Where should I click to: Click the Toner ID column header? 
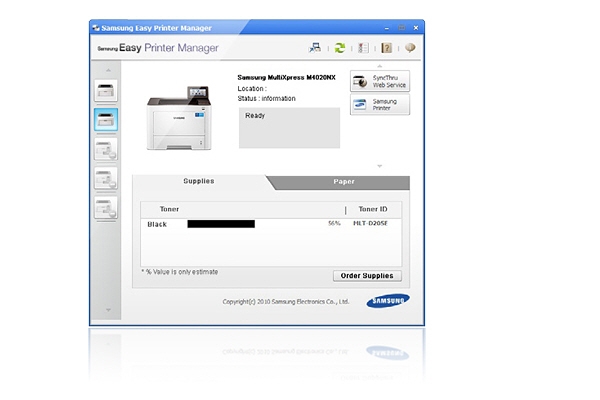(373, 209)
